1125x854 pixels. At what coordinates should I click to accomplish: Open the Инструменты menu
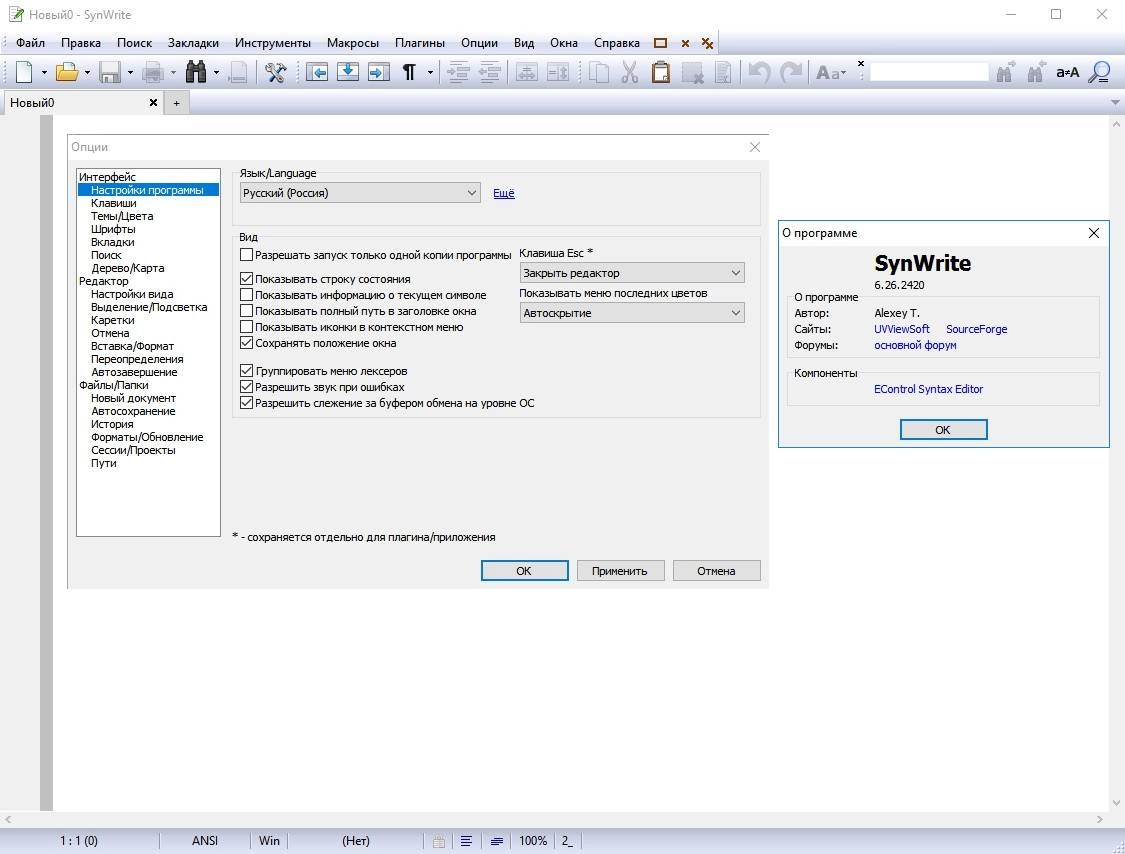point(273,43)
